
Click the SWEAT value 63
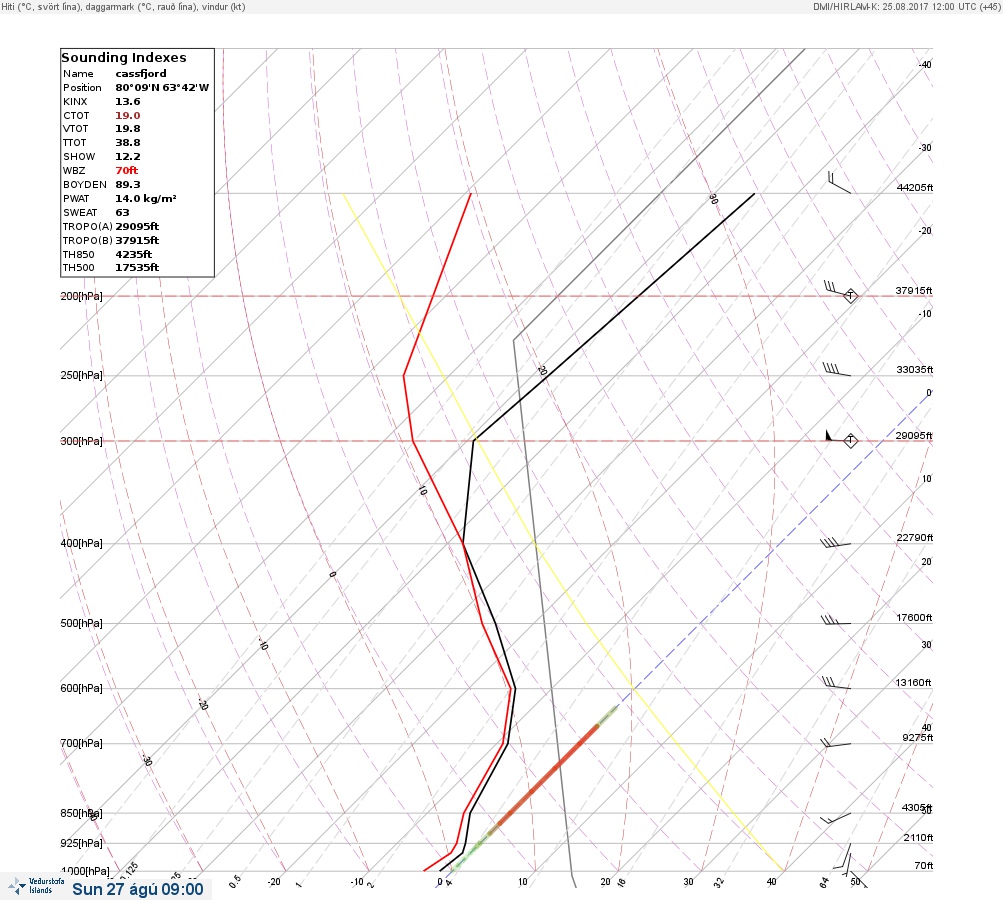click(122, 212)
